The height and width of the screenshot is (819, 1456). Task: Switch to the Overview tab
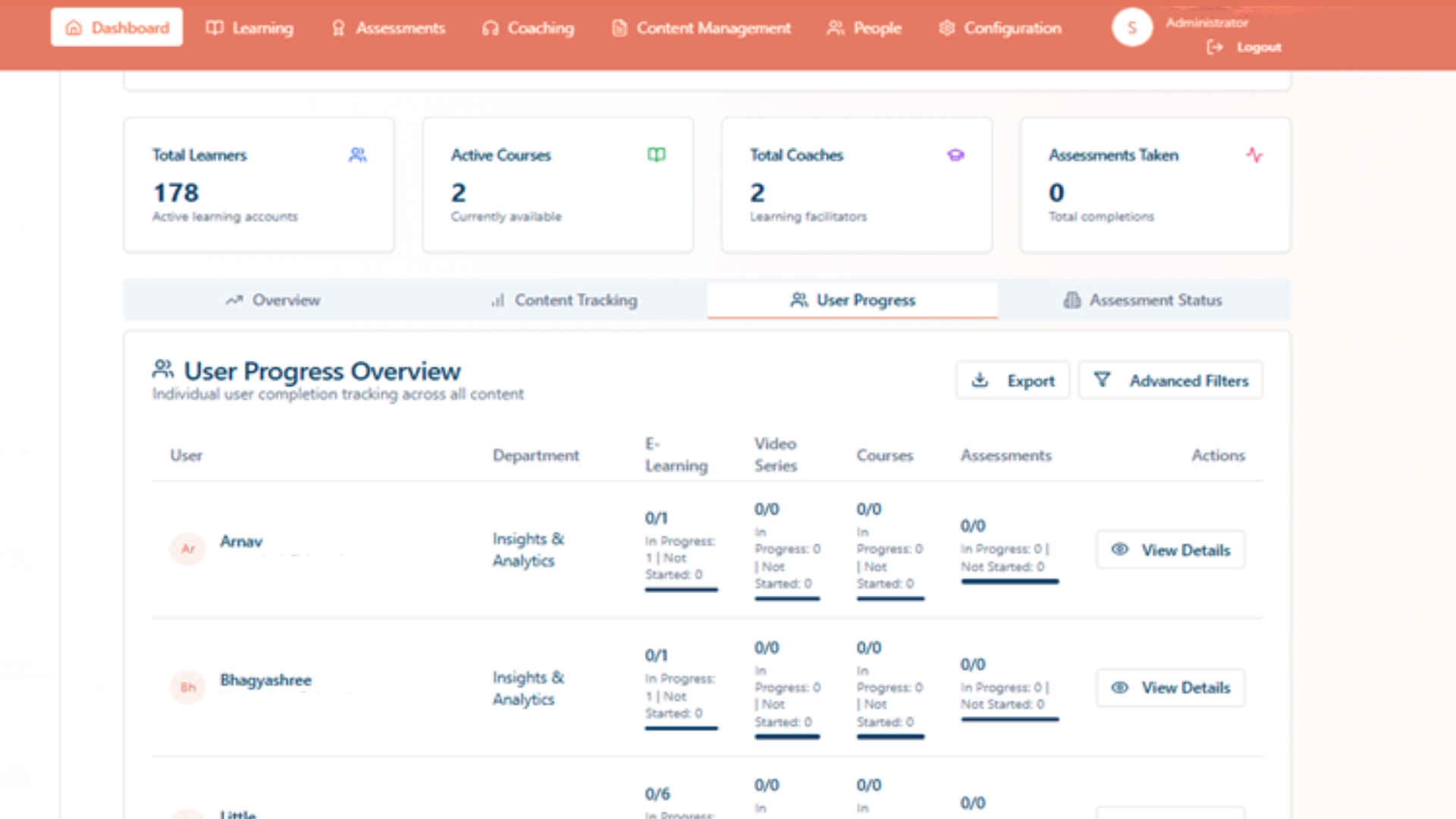[x=273, y=300]
